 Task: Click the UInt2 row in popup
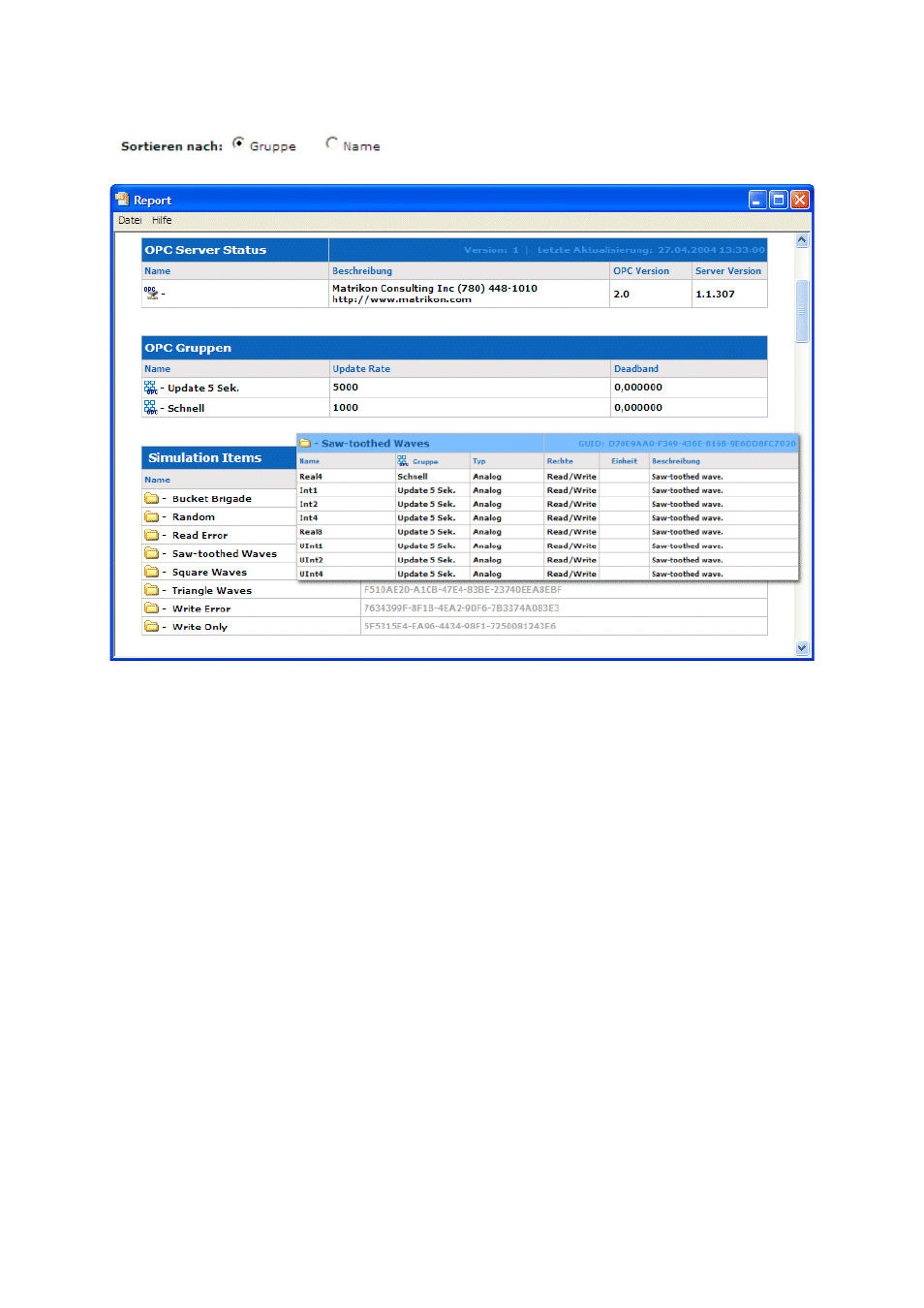(x=547, y=560)
